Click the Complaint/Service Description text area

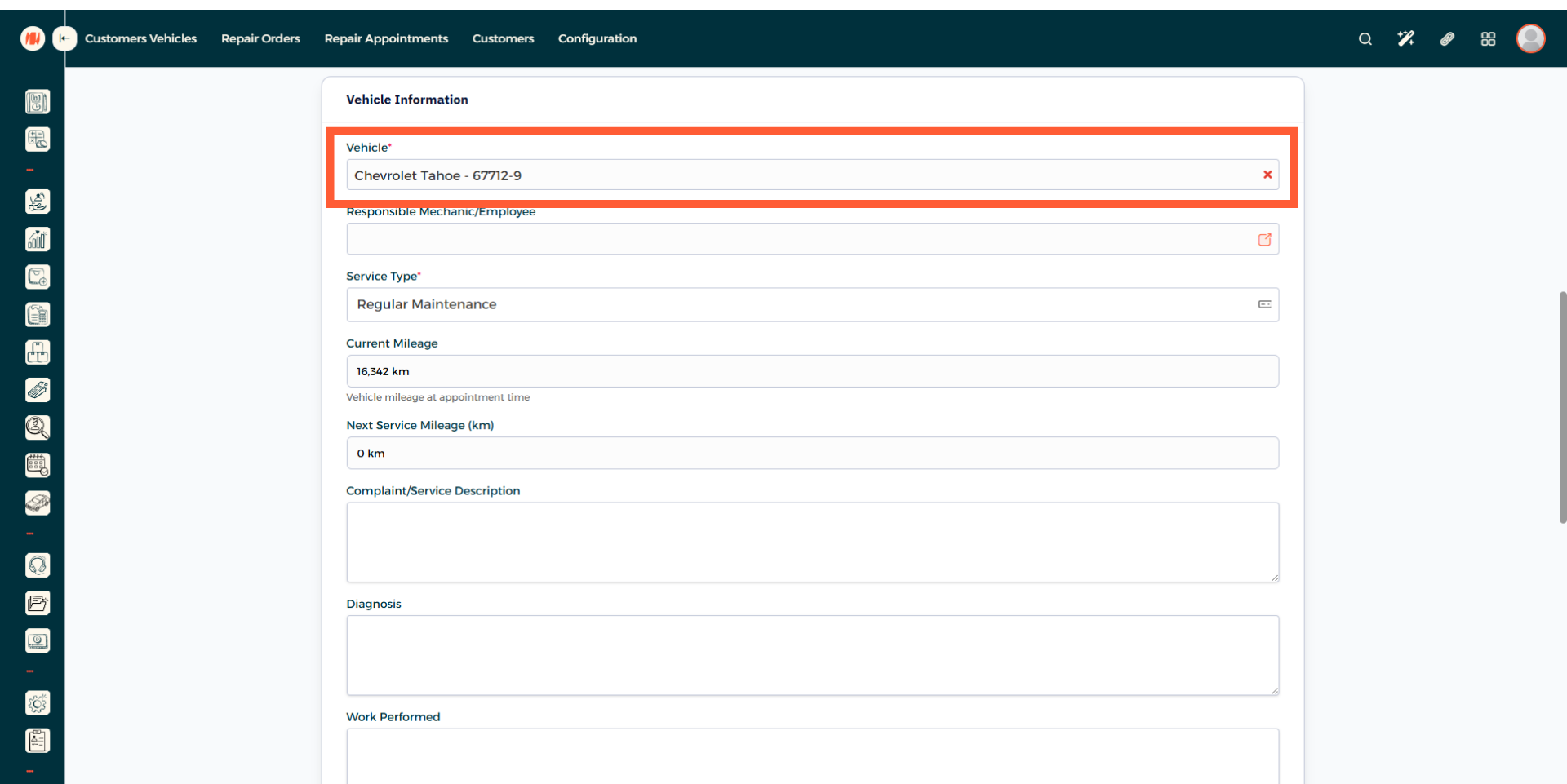(x=812, y=543)
